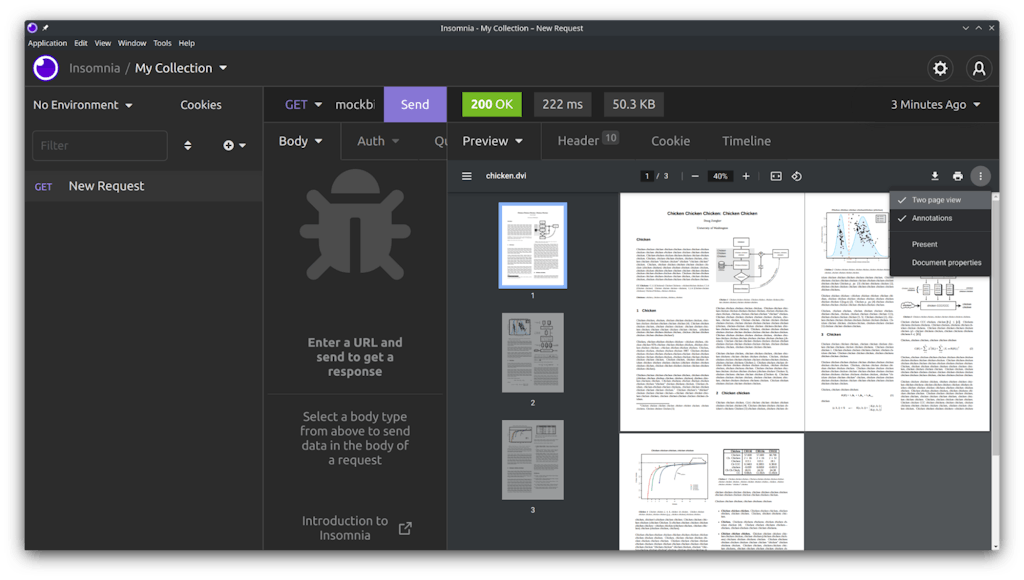Screen dimensions: 1024x580
Task: Open Insomnia settings gear icon
Action: [939, 68]
